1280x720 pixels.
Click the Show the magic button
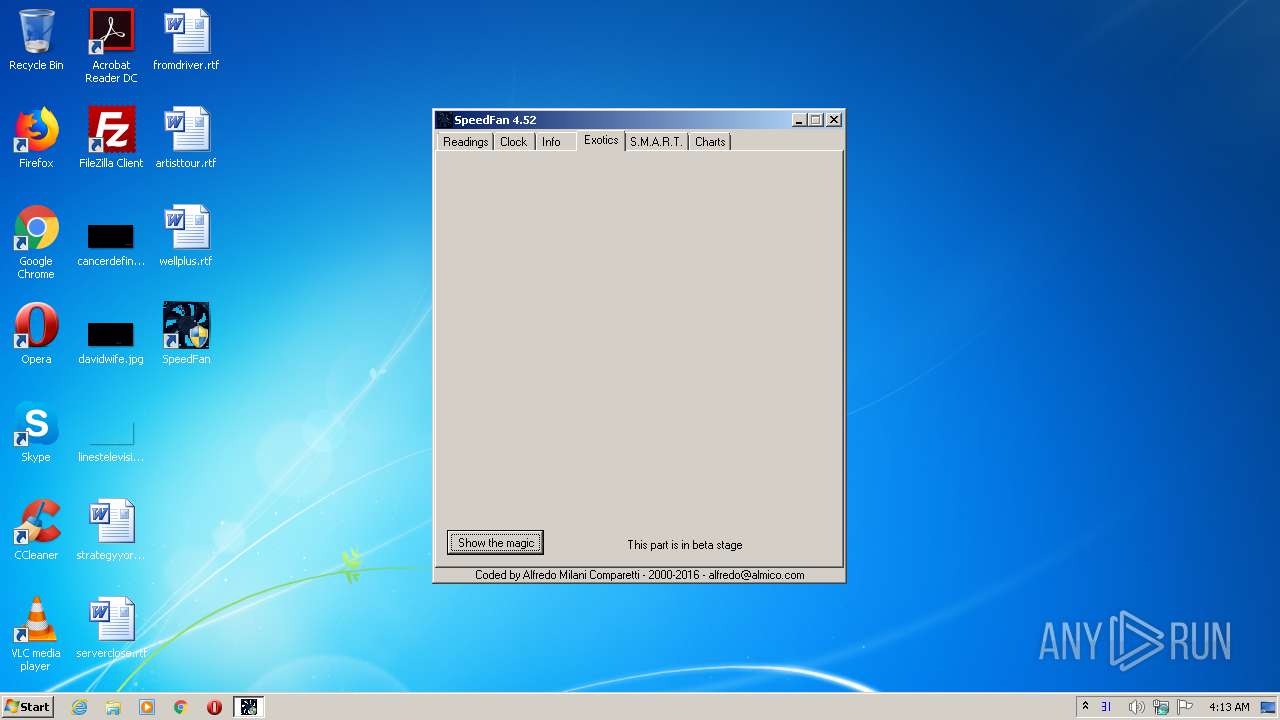click(495, 543)
